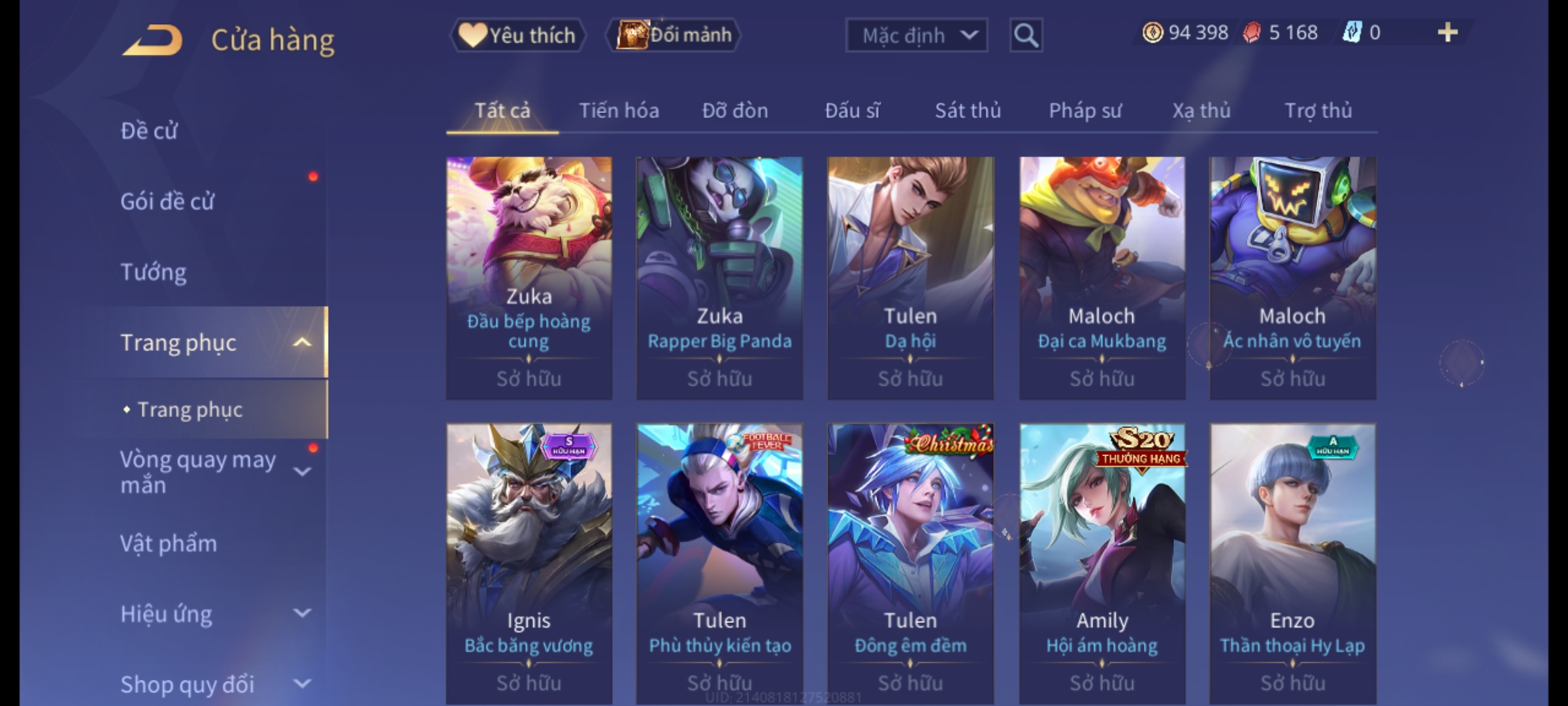Select the Tiến hóa tab

pos(619,111)
